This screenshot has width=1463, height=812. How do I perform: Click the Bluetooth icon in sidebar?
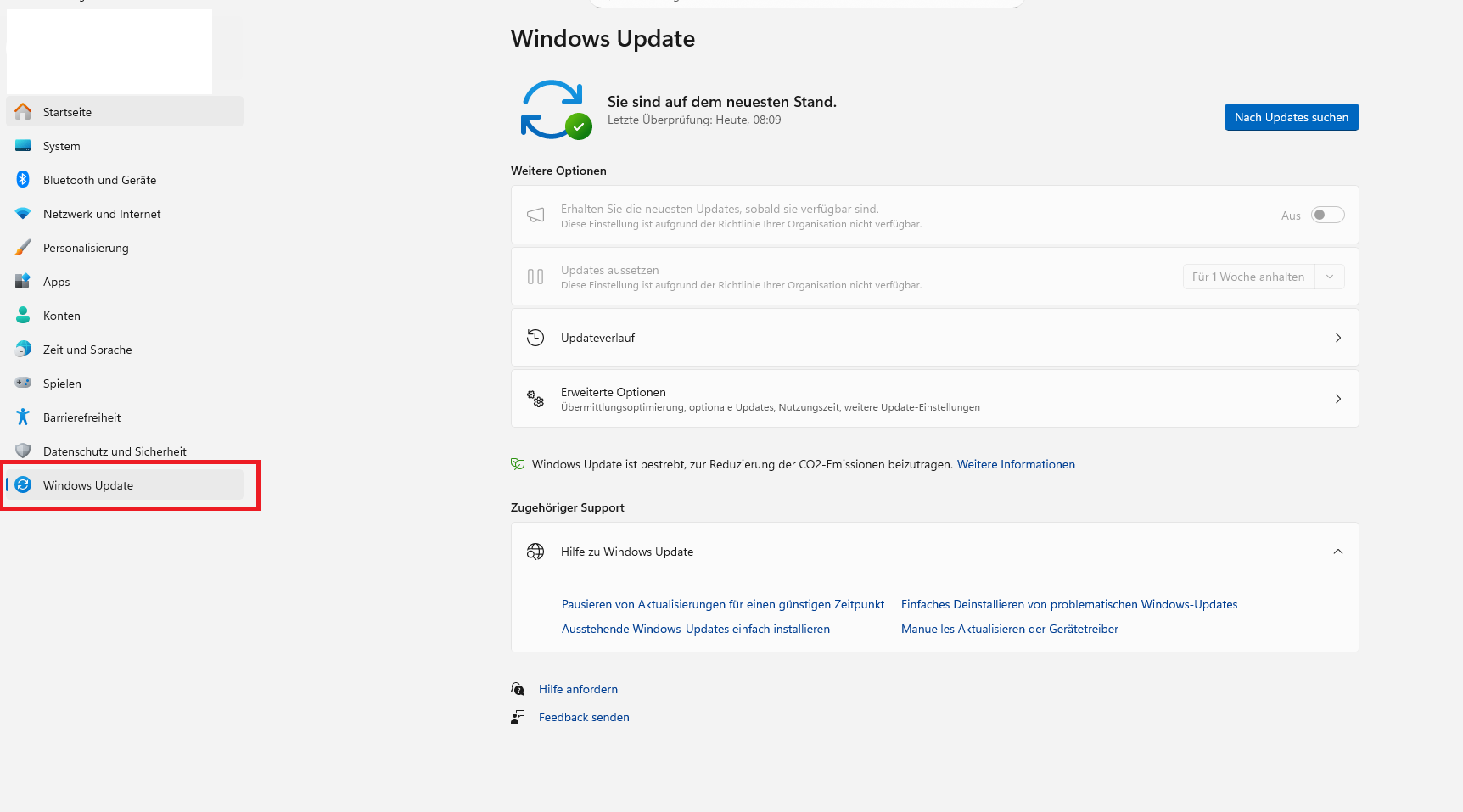(23, 180)
